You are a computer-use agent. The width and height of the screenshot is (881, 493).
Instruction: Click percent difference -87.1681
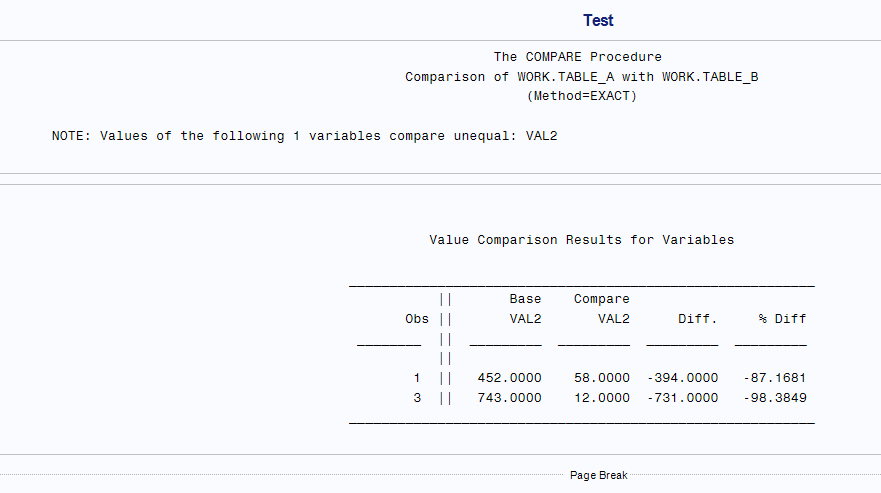(774, 378)
